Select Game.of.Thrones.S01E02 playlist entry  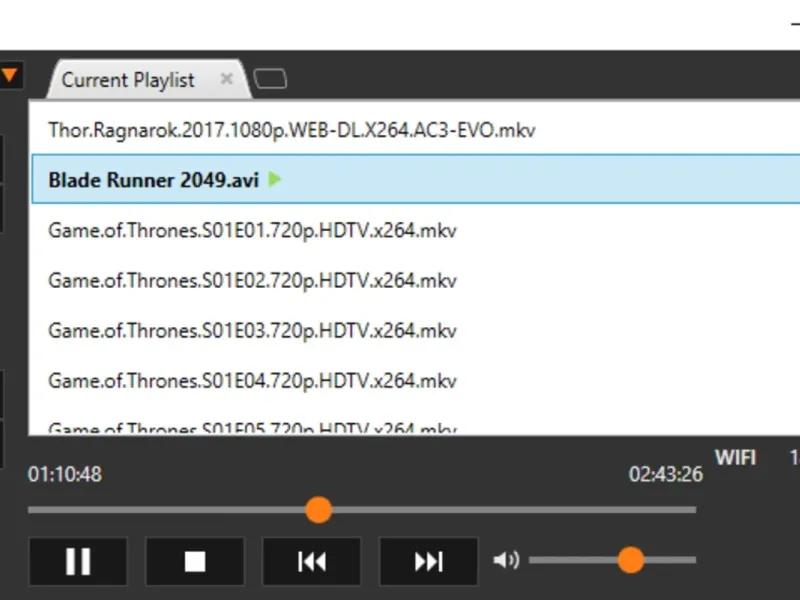coord(414,280)
